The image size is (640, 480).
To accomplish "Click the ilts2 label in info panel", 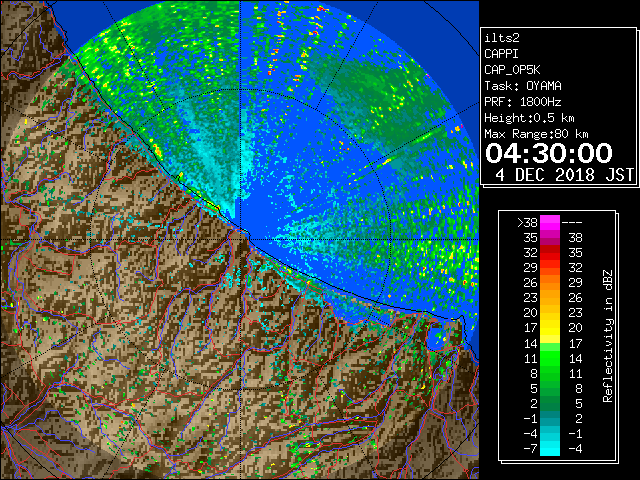I will [x=502, y=38].
